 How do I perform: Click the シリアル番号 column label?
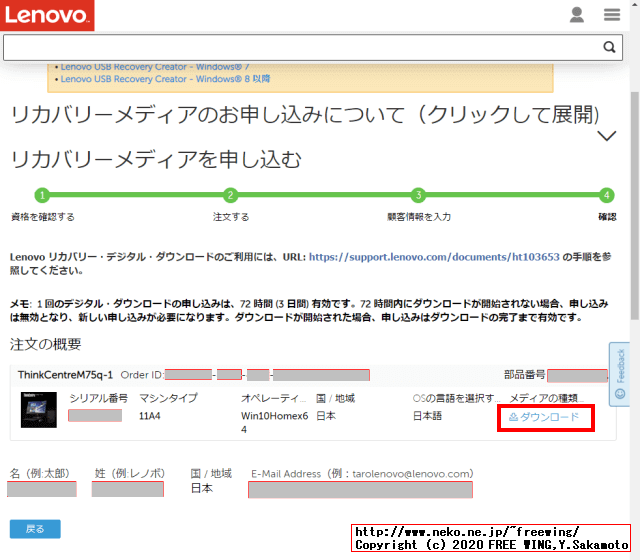point(99,398)
